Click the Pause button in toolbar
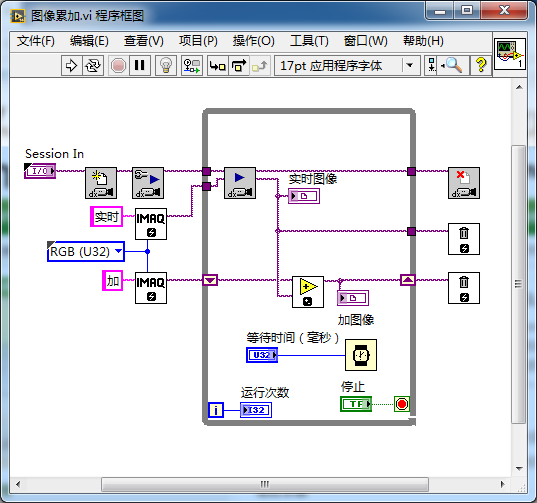 139,65
